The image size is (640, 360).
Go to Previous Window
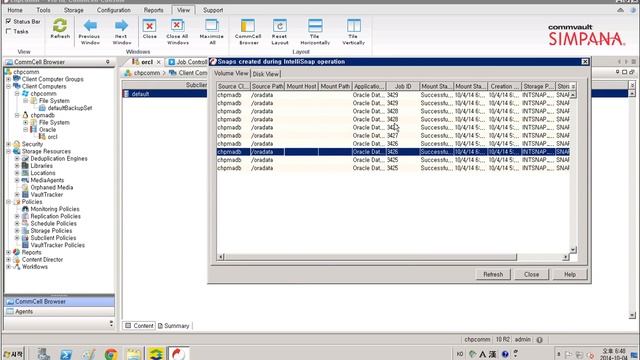(x=89, y=26)
